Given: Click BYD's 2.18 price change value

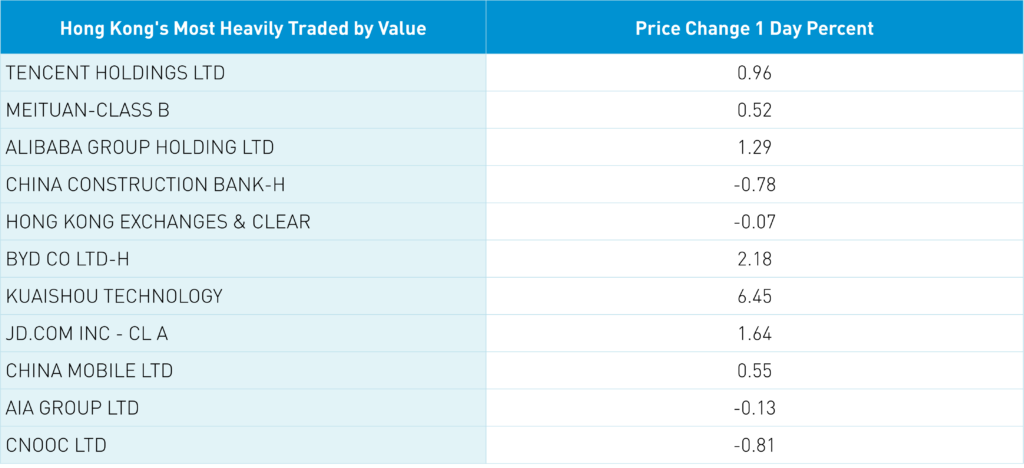Looking at the screenshot, I should [x=754, y=259].
